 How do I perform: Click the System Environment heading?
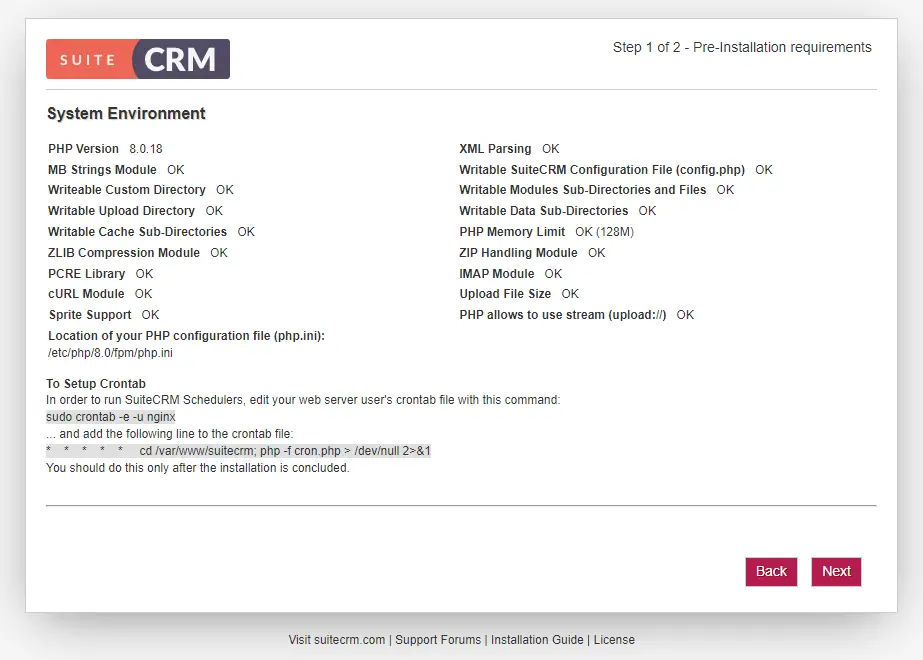[126, 114]
